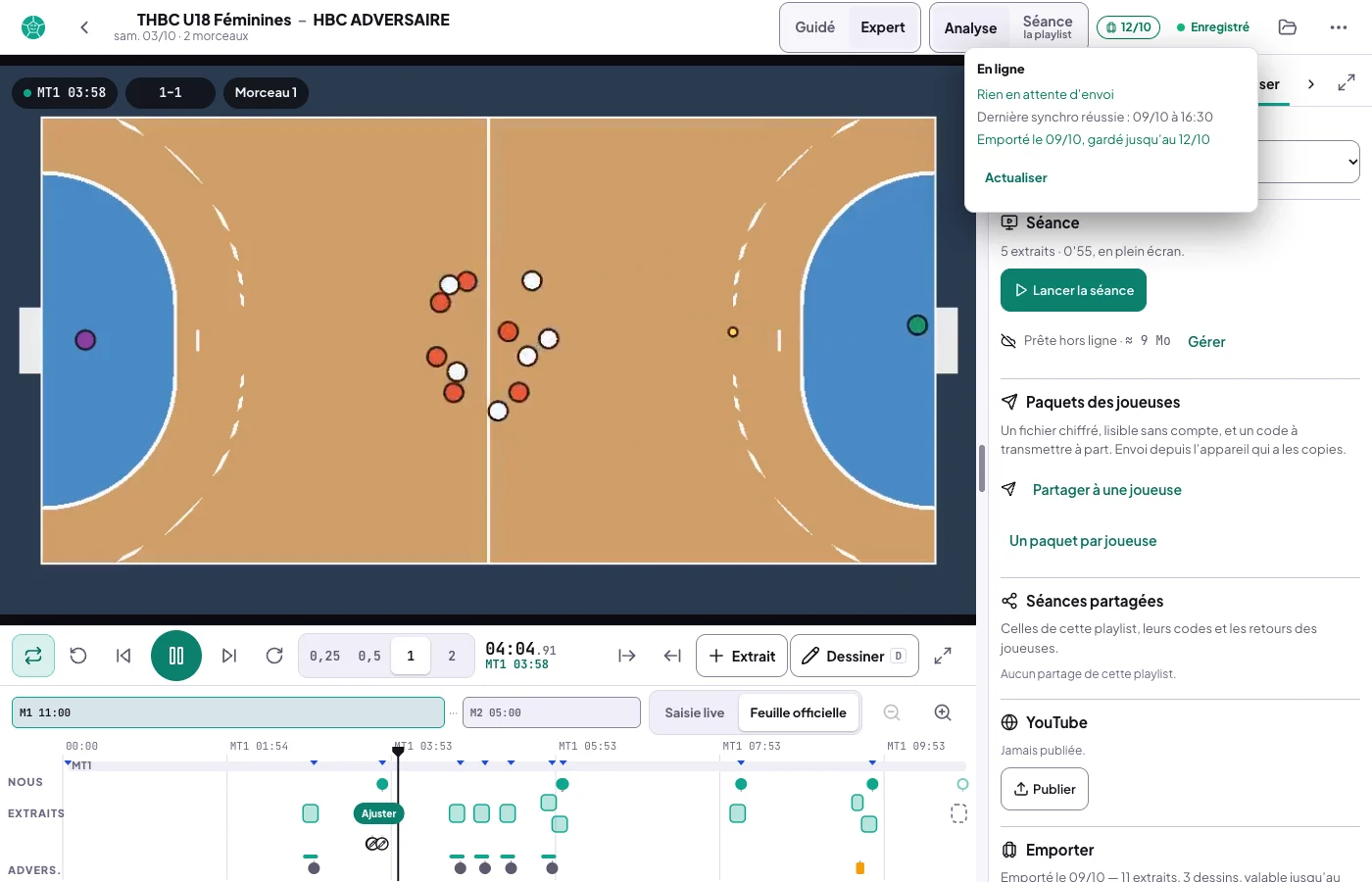
Task: Open the Analyse tab
Action: click(970, 27)
